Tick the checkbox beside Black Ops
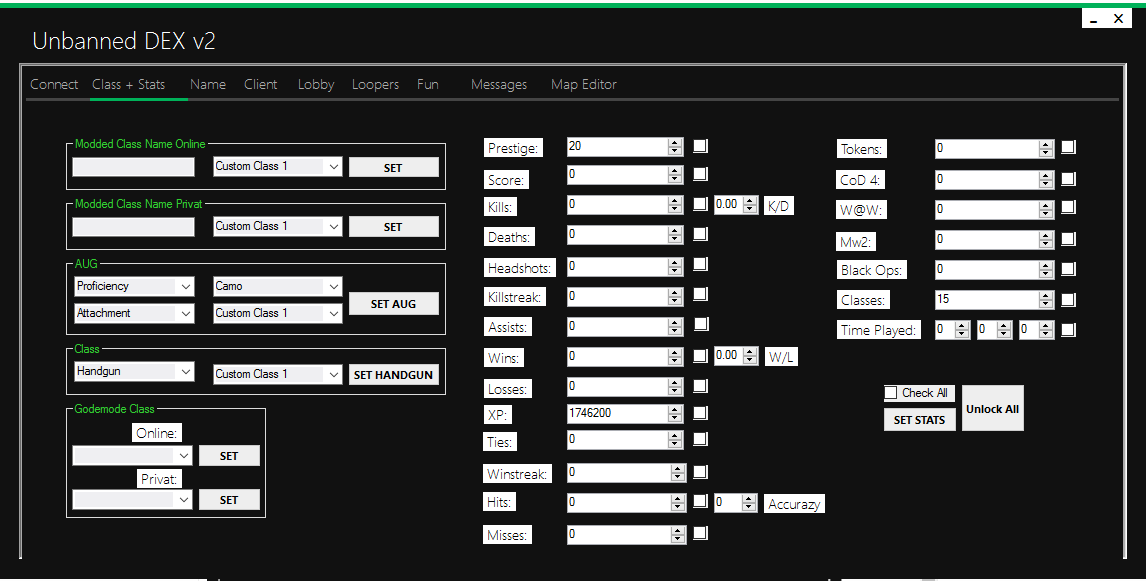 [x=1068, y=269]
